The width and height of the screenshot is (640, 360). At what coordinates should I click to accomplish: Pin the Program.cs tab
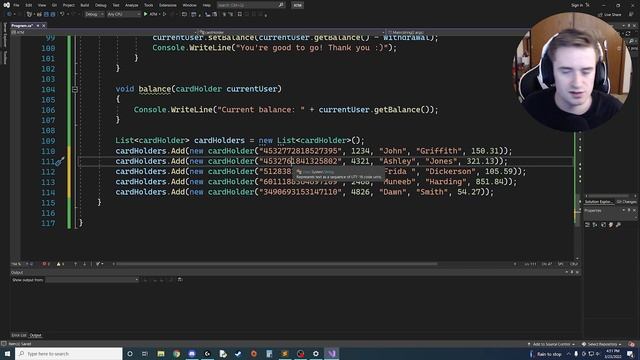coord(38,25)
